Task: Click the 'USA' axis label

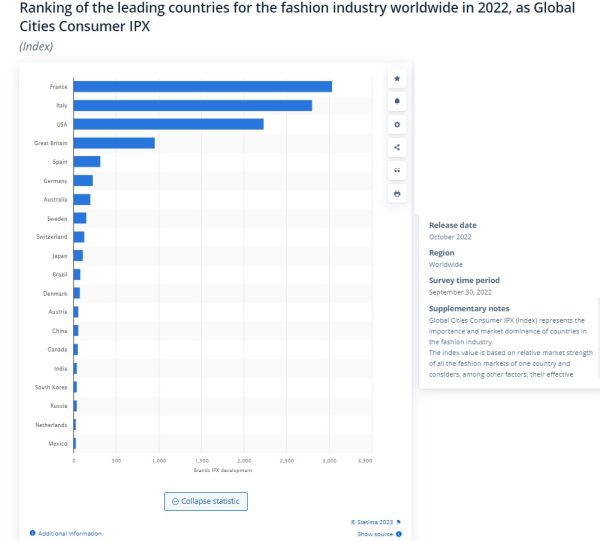Action: pos(62,124)
